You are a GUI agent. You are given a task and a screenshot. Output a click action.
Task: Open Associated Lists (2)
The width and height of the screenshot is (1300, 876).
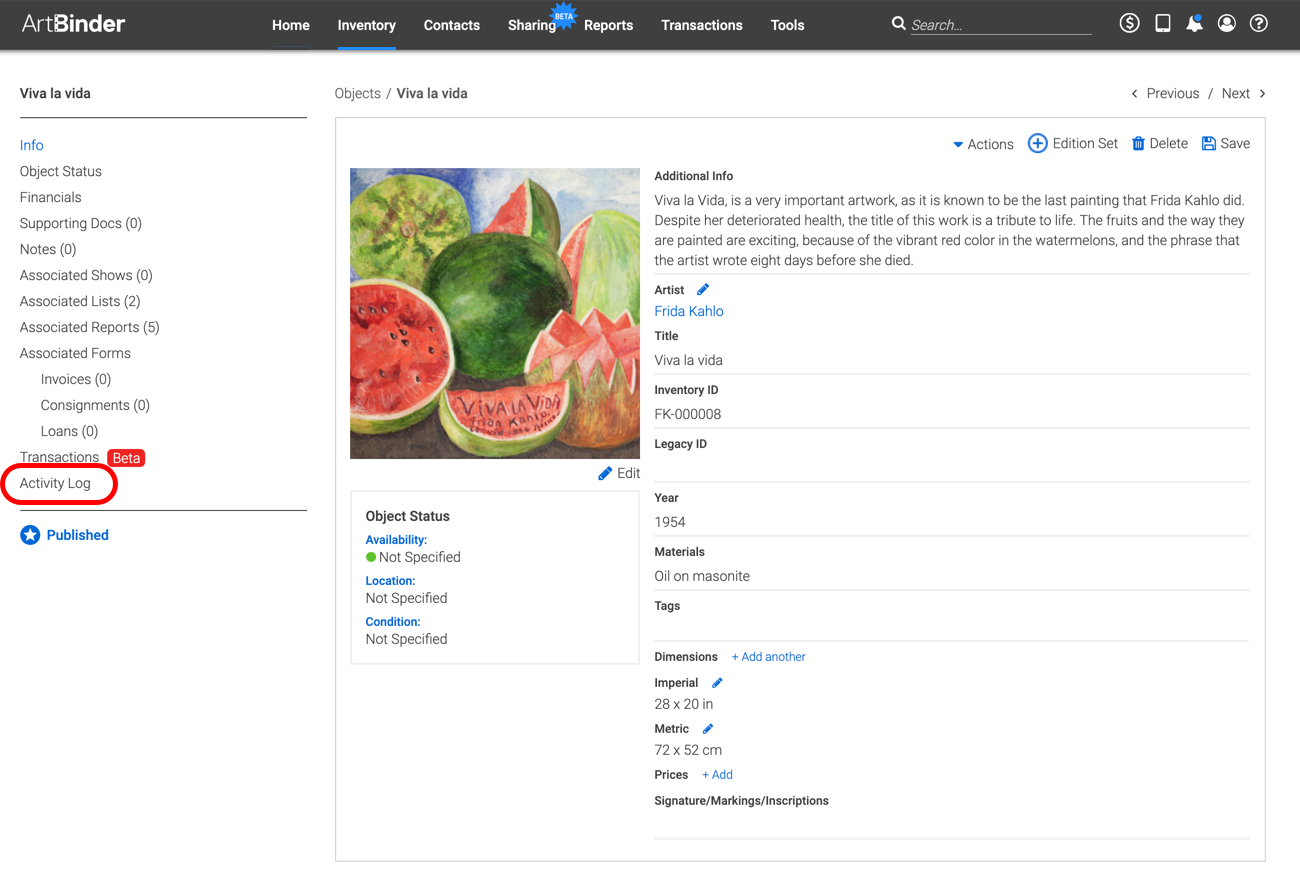[80, 301]
